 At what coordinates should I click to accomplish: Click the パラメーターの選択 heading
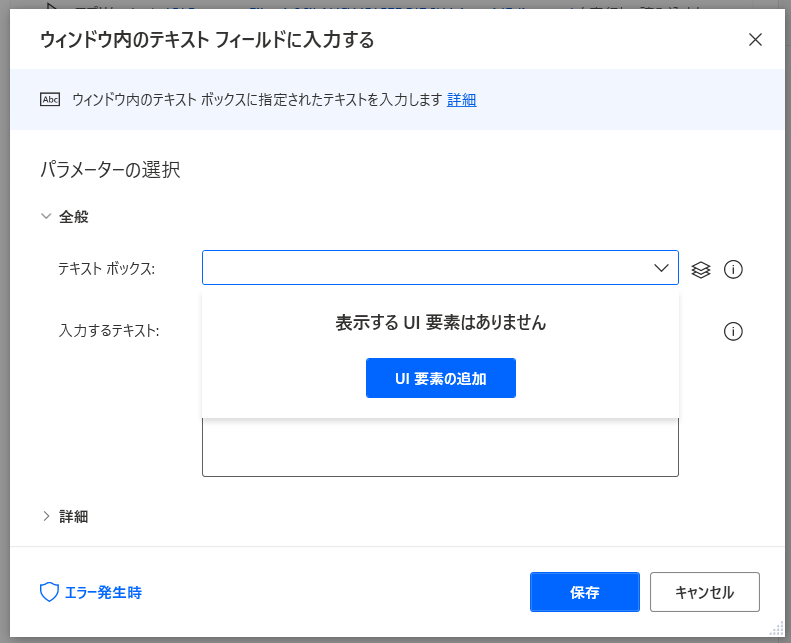(110, 169)
